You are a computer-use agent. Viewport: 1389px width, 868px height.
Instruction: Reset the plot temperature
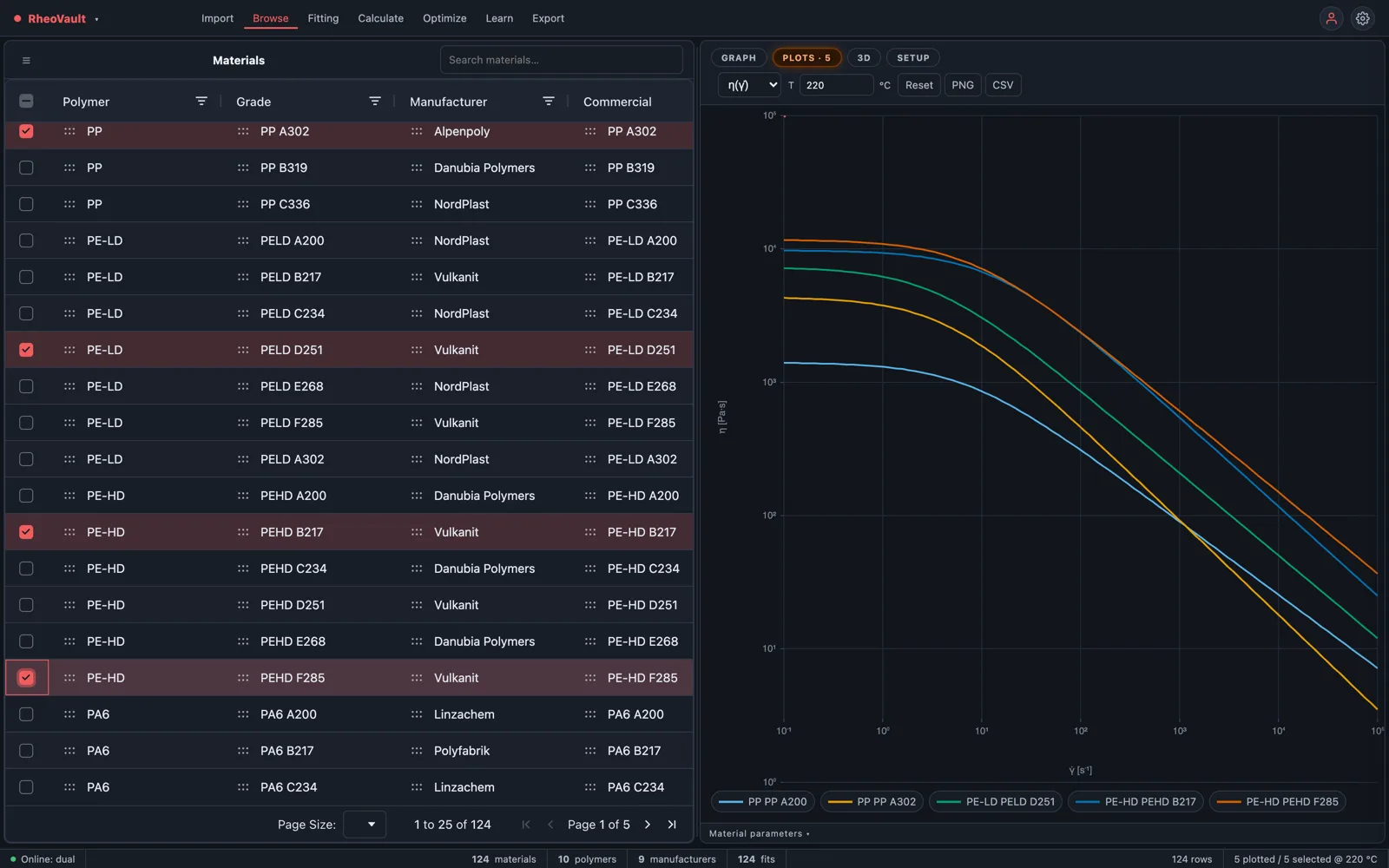pyautogui.click(x=919, y=85)
